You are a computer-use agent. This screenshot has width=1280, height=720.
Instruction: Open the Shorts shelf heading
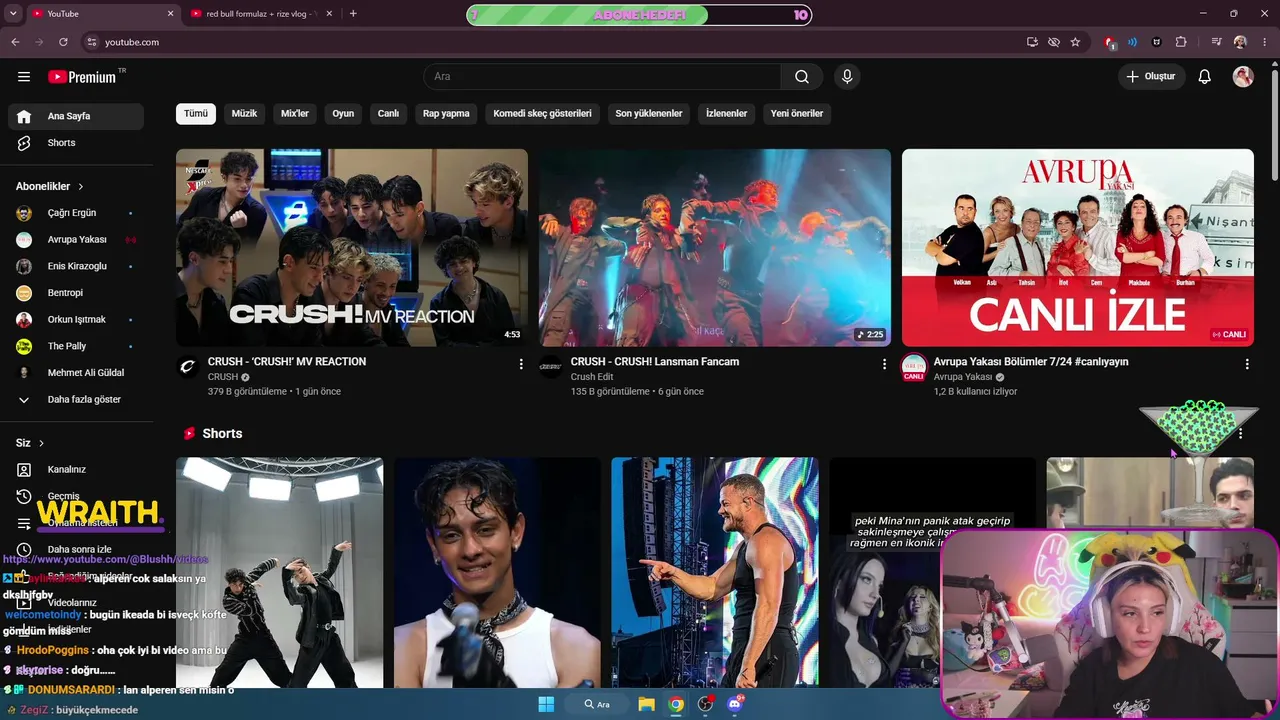[222, 434]
